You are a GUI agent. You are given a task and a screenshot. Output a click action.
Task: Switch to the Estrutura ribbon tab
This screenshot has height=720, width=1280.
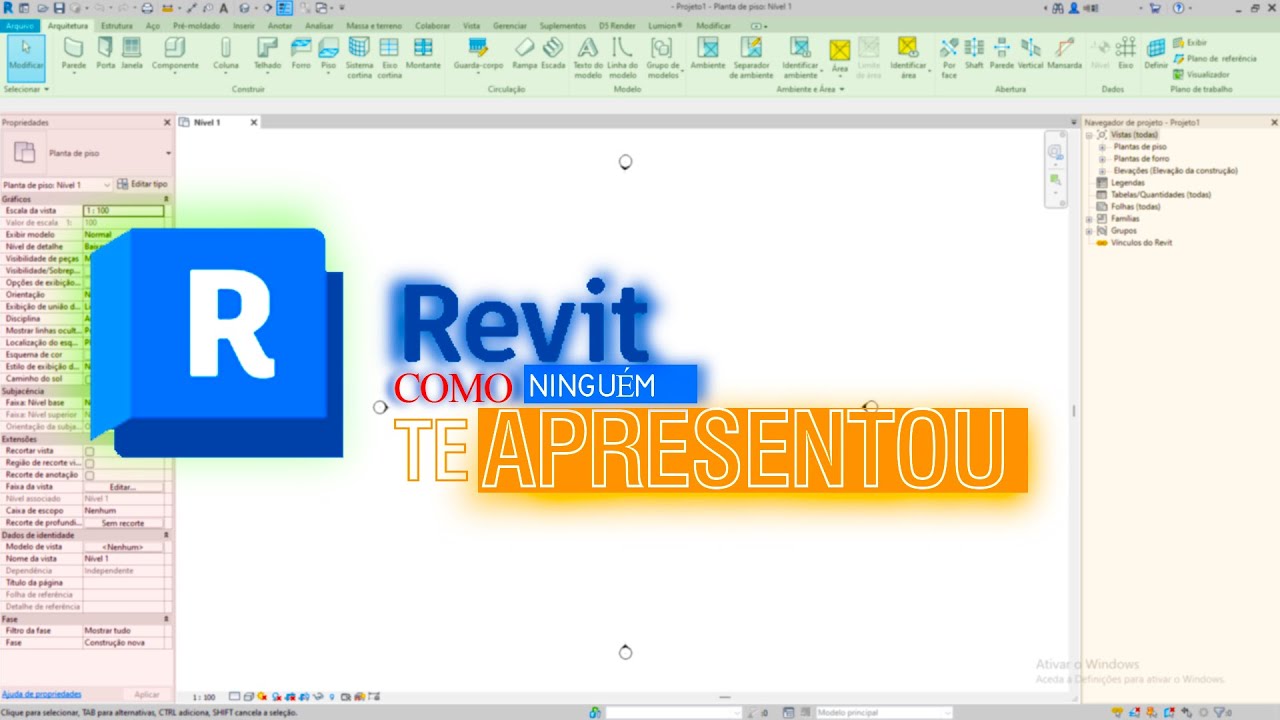click(117, 25)
